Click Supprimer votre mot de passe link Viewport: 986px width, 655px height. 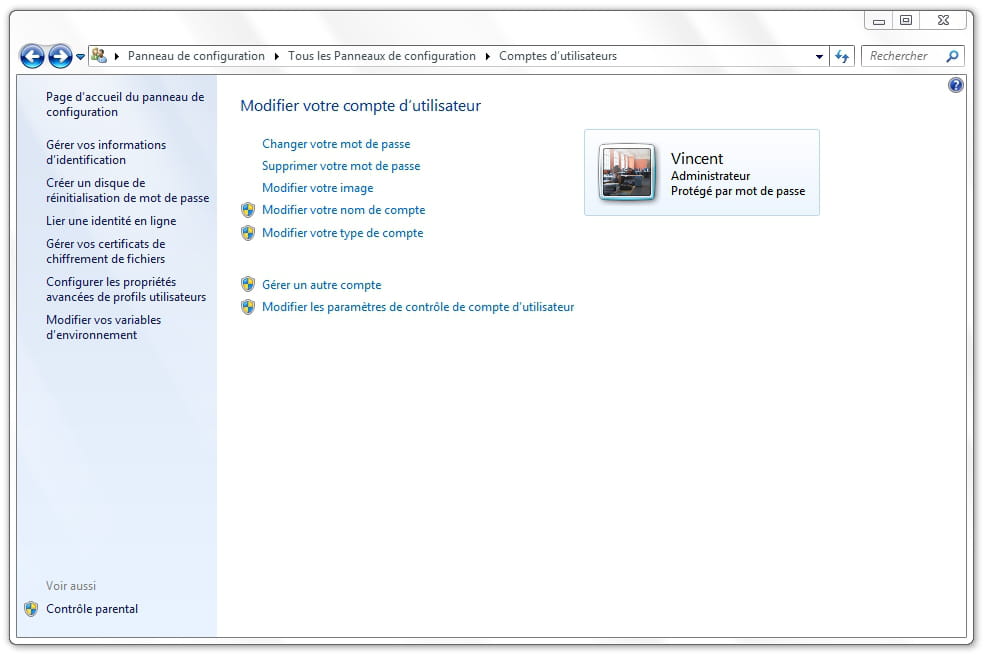(341, 166)
